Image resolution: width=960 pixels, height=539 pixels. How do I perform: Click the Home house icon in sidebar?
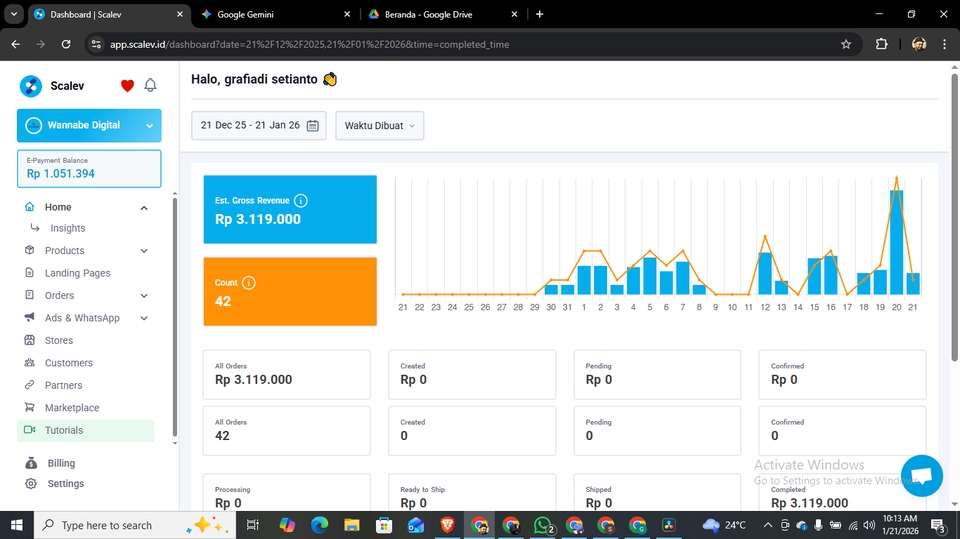click(29, 206)
